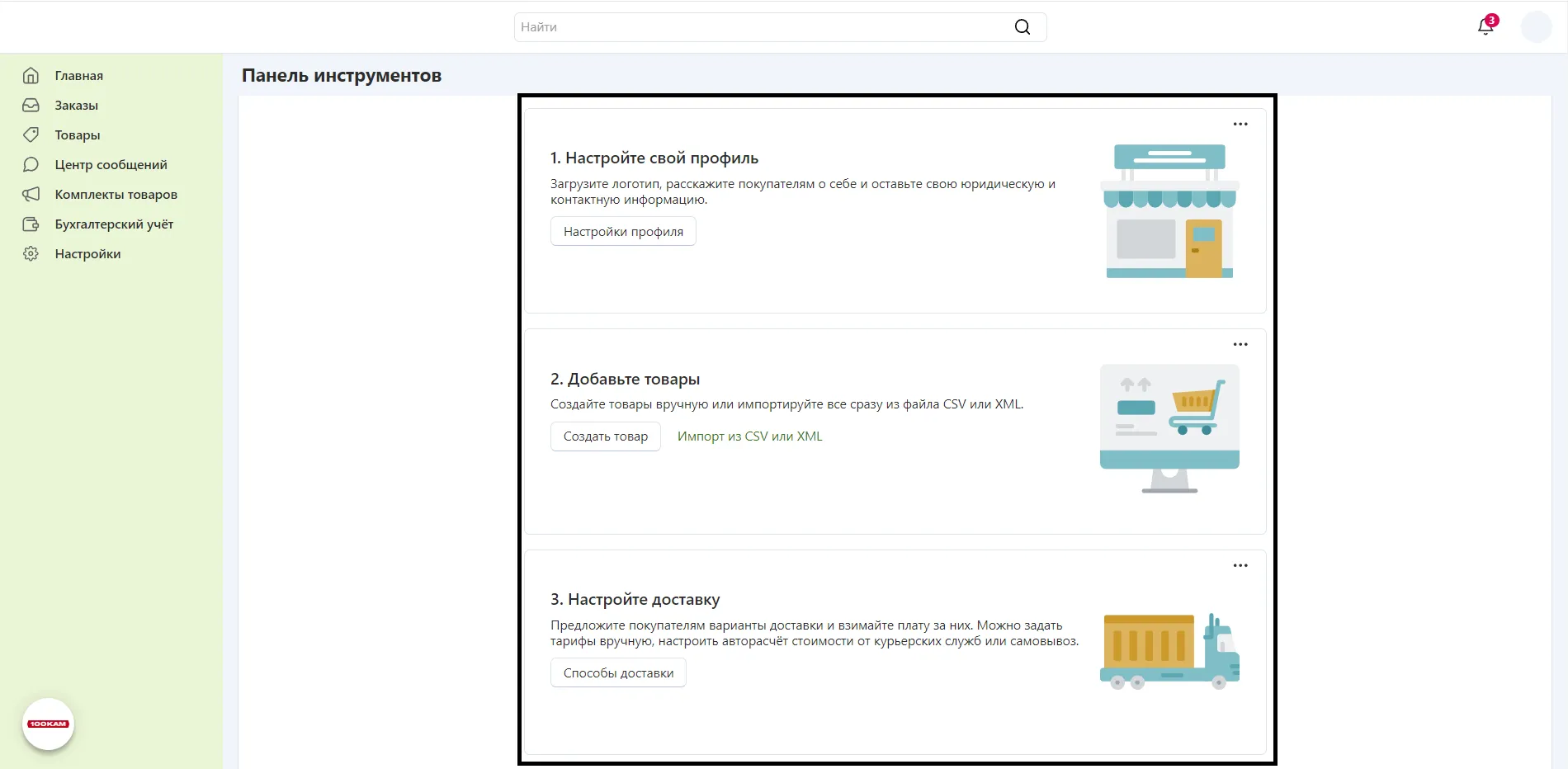
Task: Open the user avatar in the header
Action: click(1536, 27)
